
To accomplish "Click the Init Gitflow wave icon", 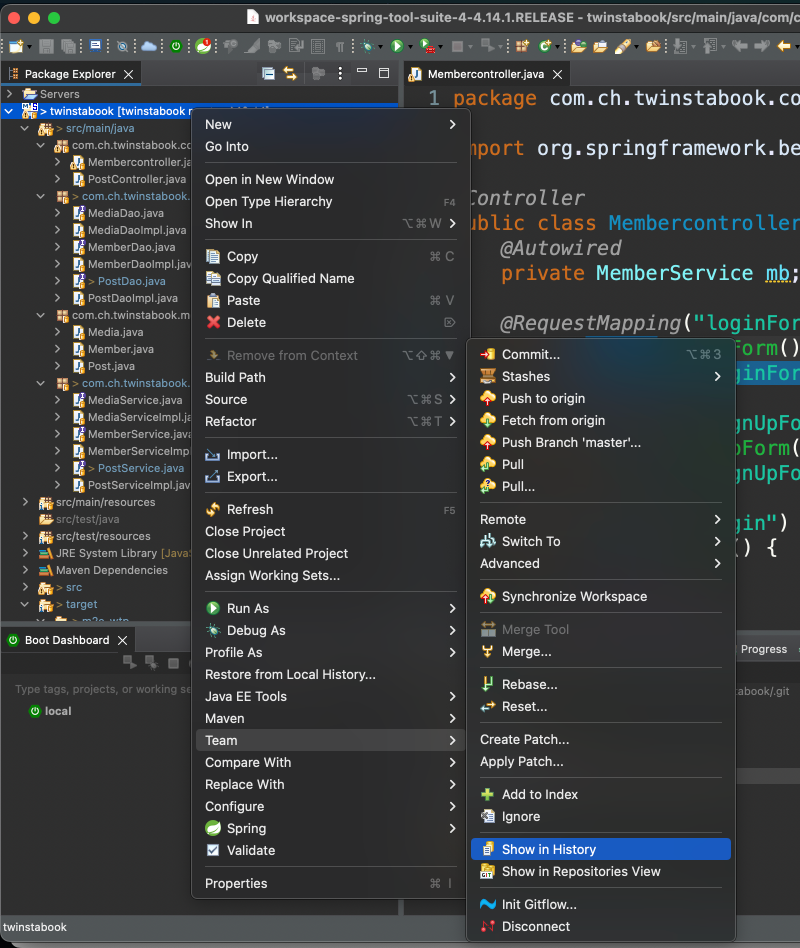I will point(487,904).
